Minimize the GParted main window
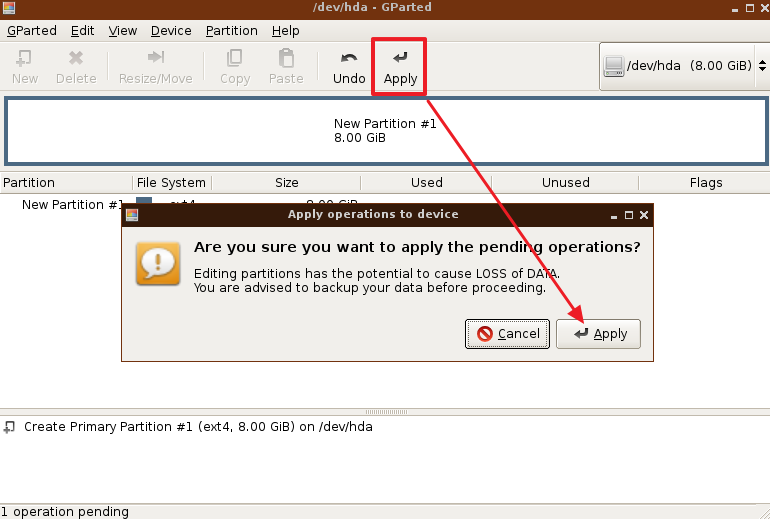770x519 pixels. point(735,9)
